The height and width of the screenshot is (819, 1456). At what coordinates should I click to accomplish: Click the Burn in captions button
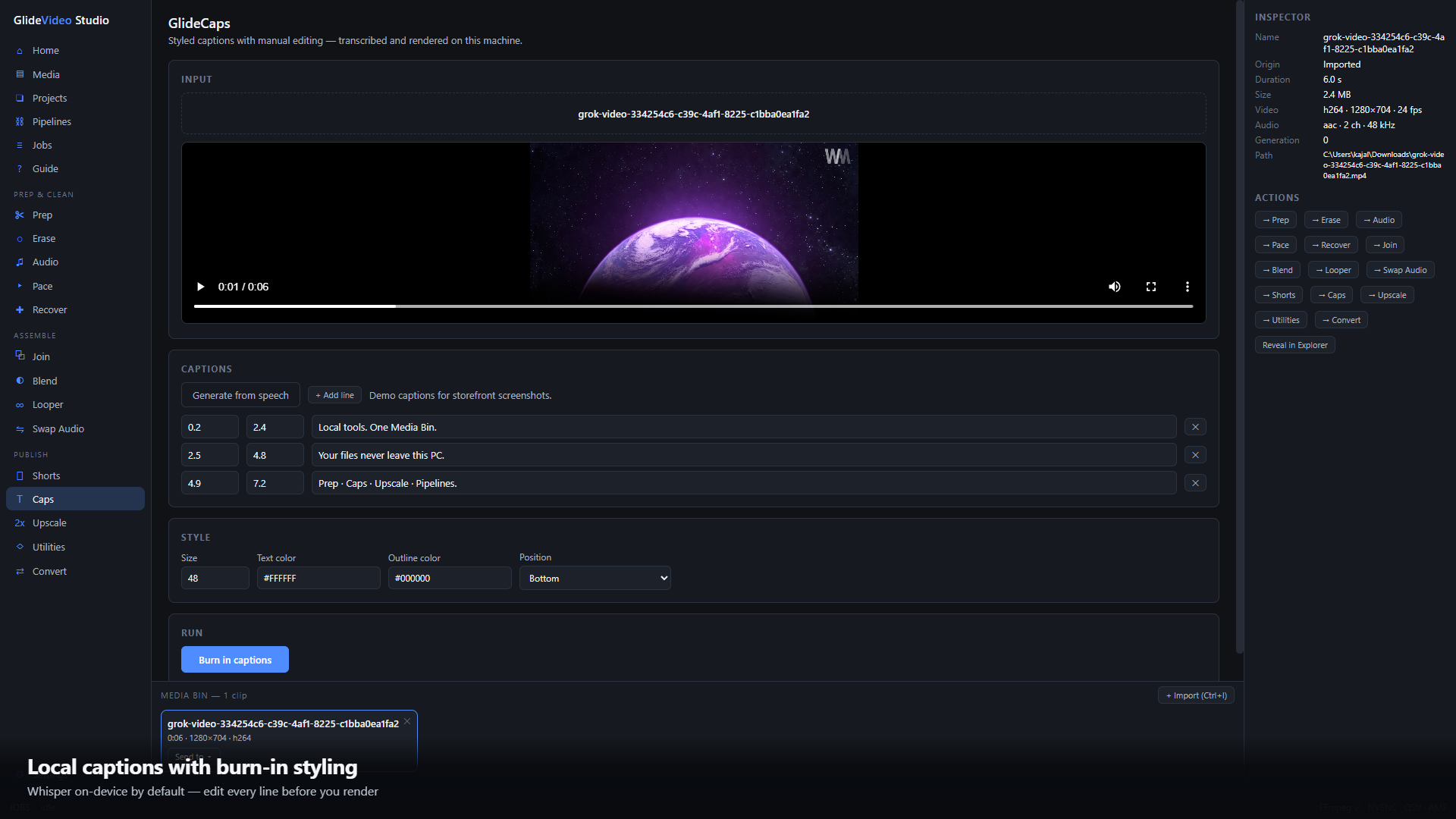(x=235, y=660)
